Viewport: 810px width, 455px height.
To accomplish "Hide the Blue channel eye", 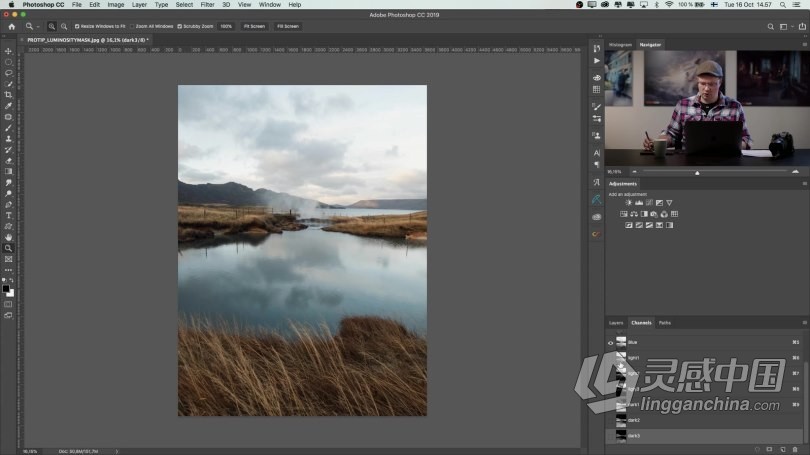I will tap(611, 343).
